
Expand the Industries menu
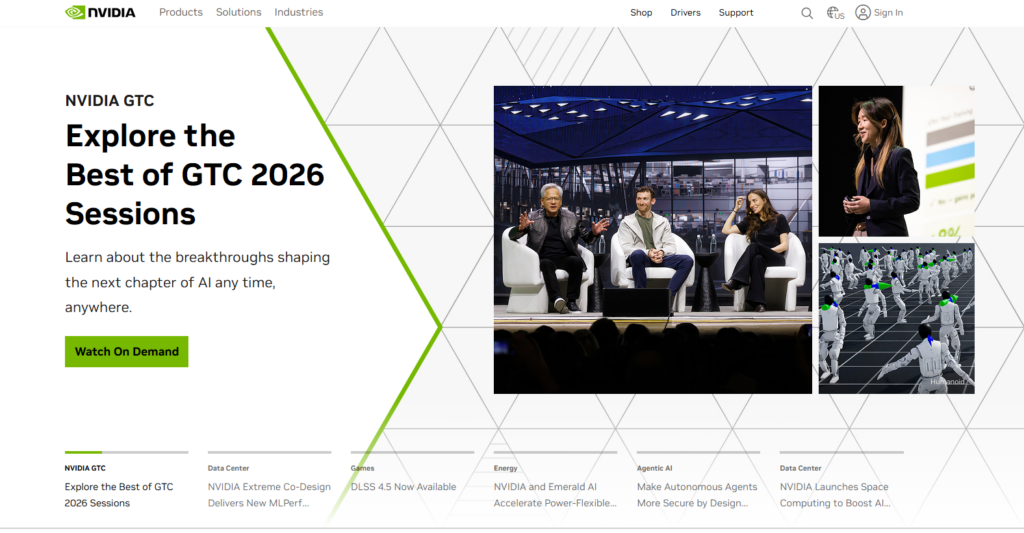298,12
